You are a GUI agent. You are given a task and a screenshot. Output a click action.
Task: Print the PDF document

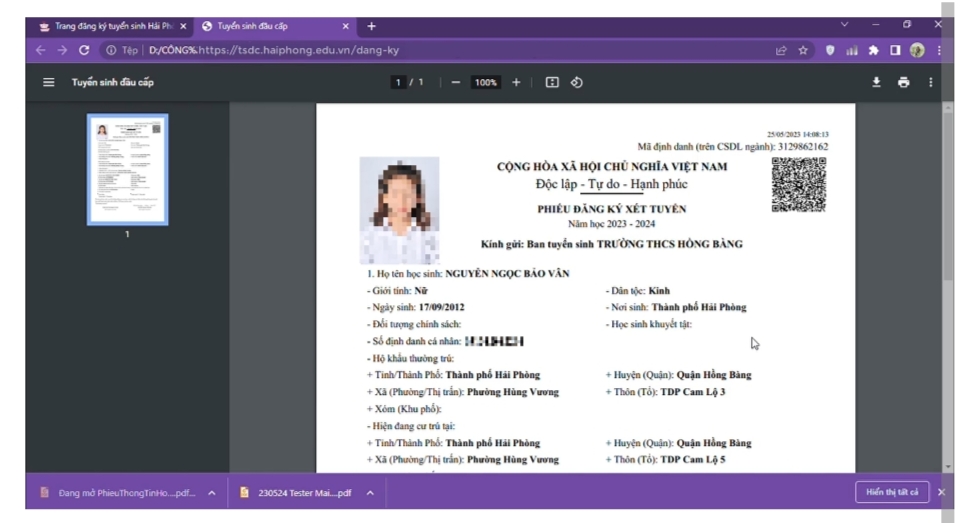coord(903,82)
